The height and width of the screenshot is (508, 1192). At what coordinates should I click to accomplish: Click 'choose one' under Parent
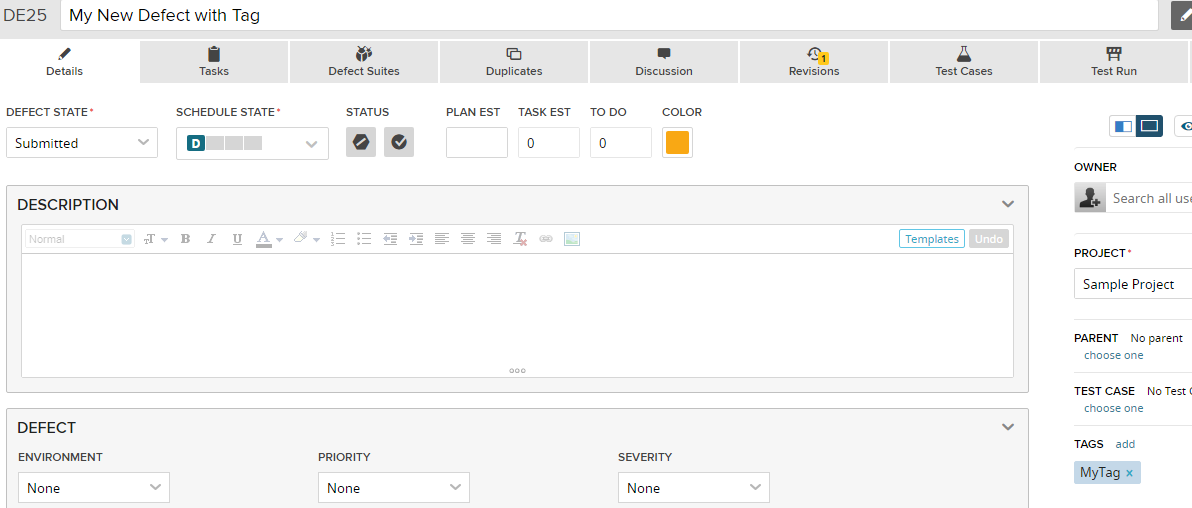(x=1113, y=355)
